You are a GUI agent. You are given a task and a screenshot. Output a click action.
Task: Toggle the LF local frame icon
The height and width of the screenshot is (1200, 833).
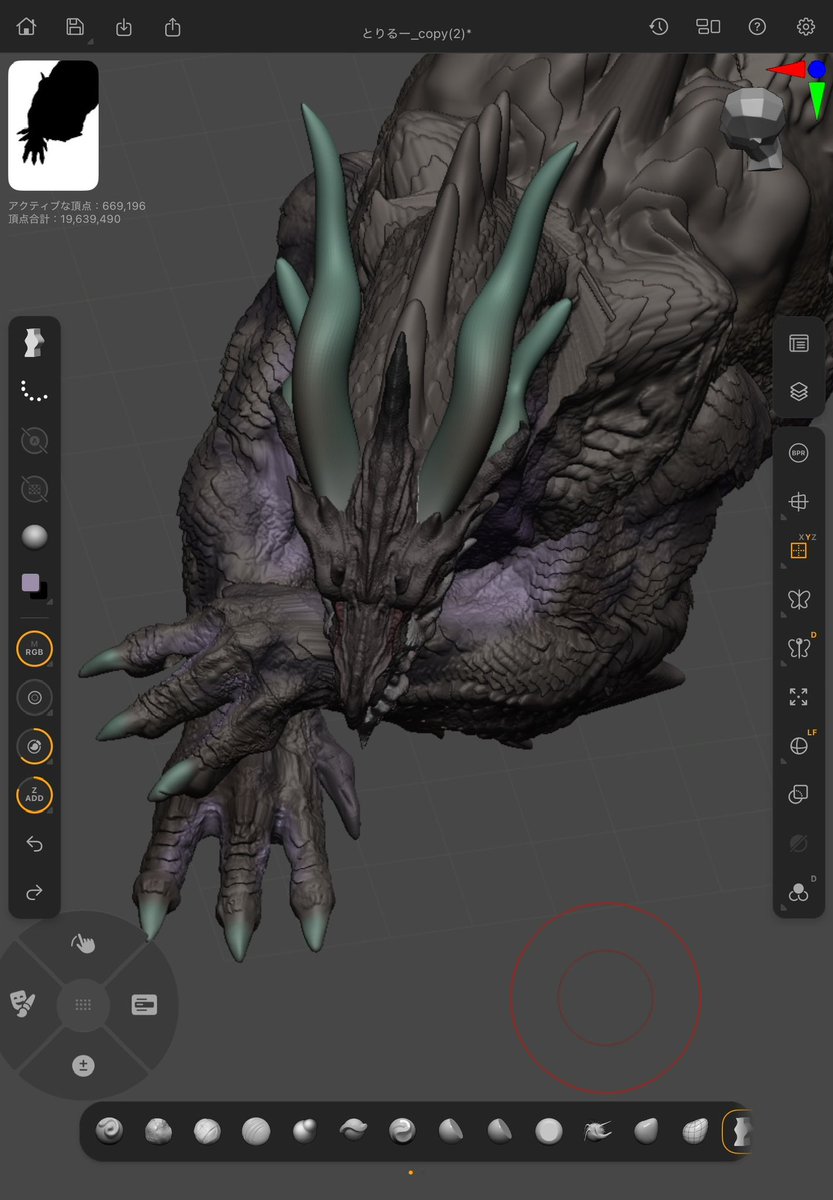(798, 746)
